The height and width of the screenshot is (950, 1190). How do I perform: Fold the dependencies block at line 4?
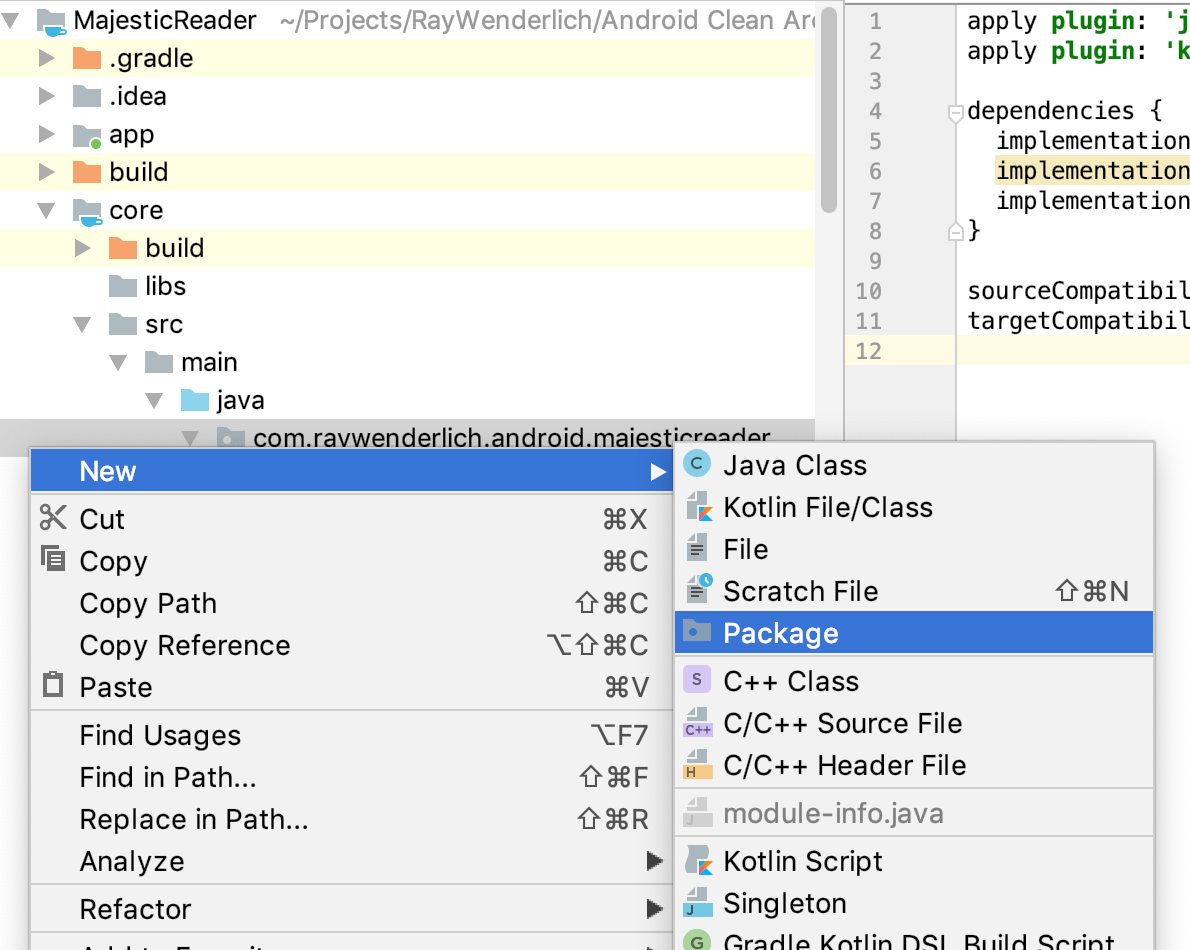click(x=955, y=113)
